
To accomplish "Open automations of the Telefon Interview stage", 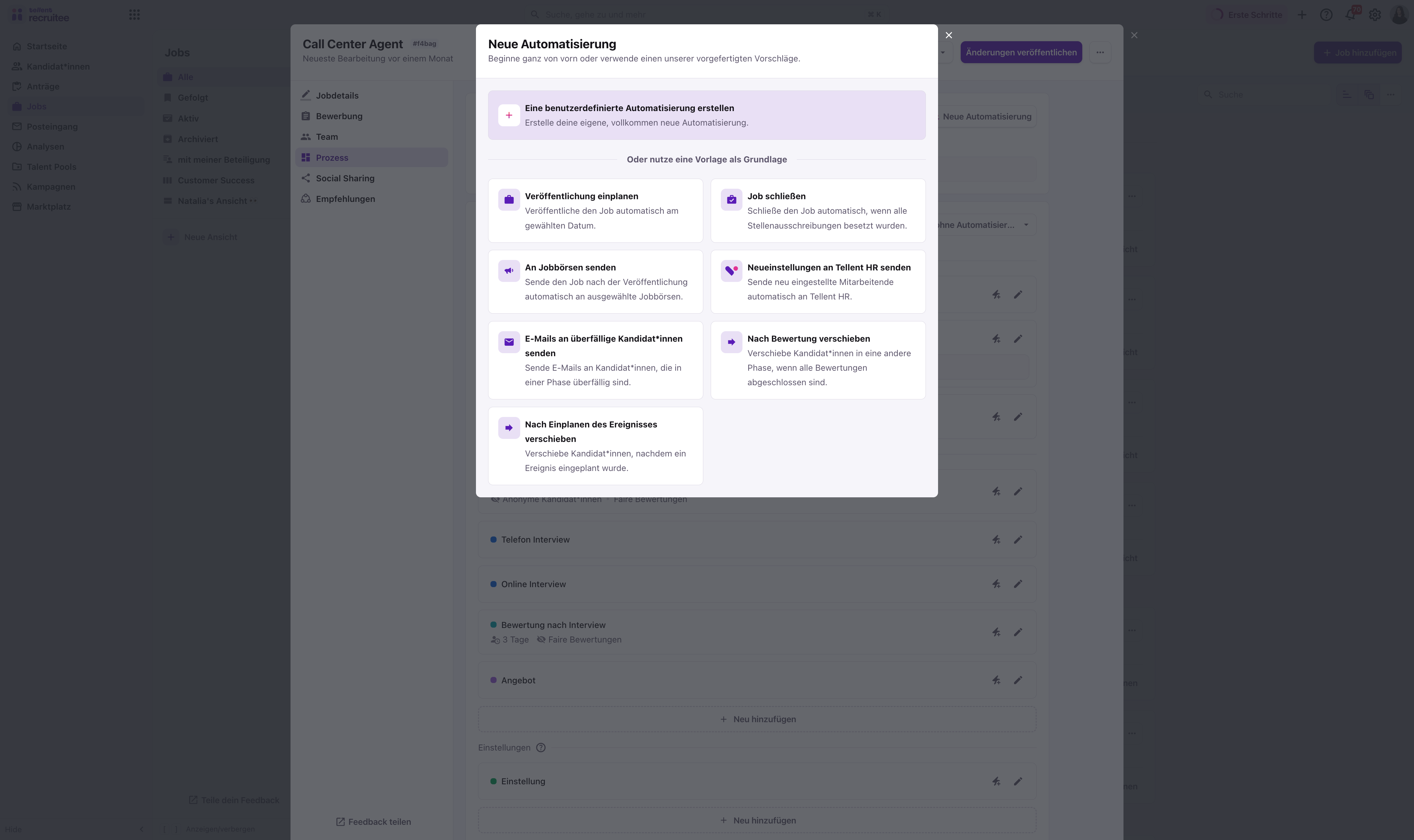I will click(996, 540).
